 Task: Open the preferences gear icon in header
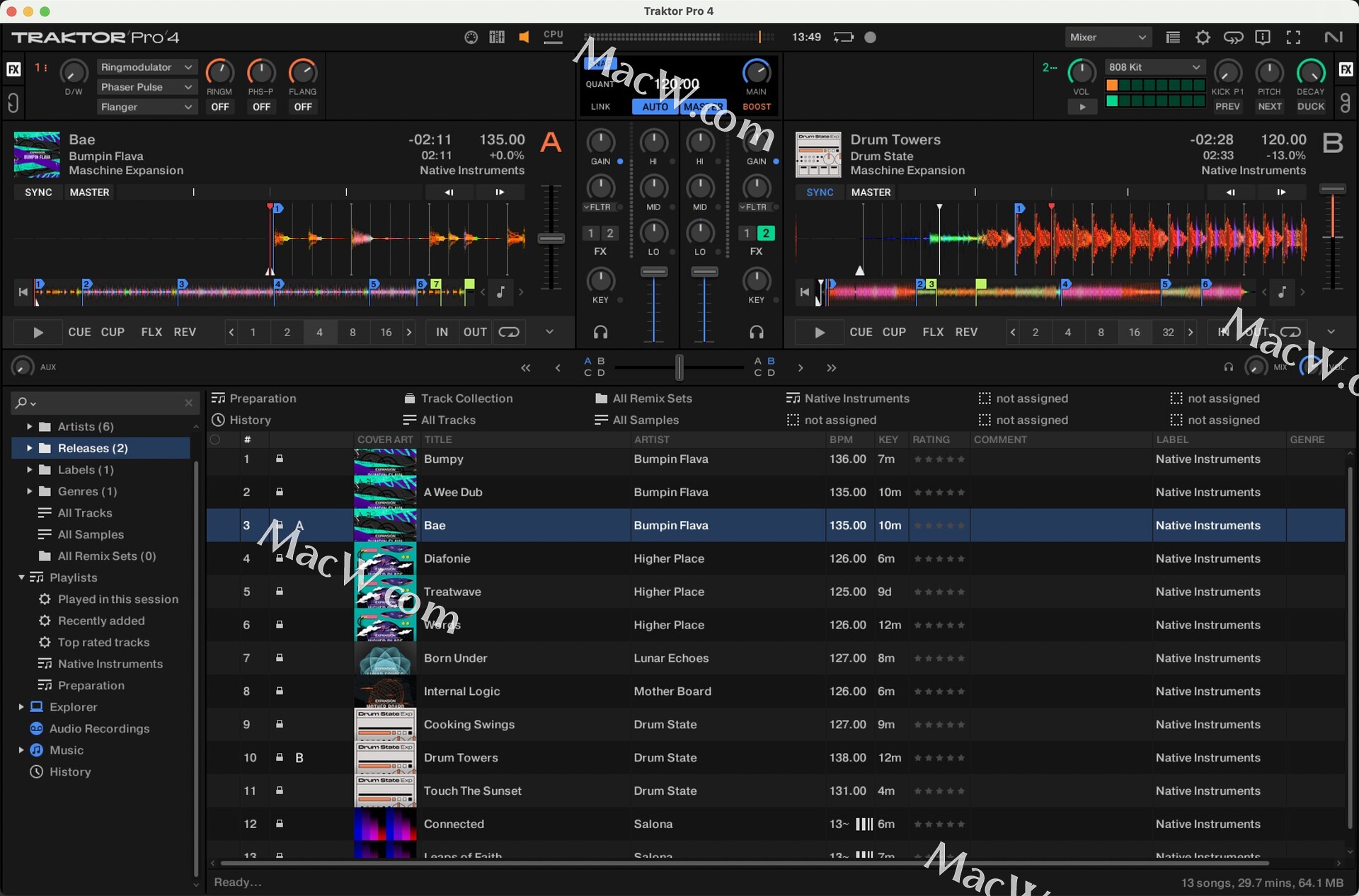1203,38
